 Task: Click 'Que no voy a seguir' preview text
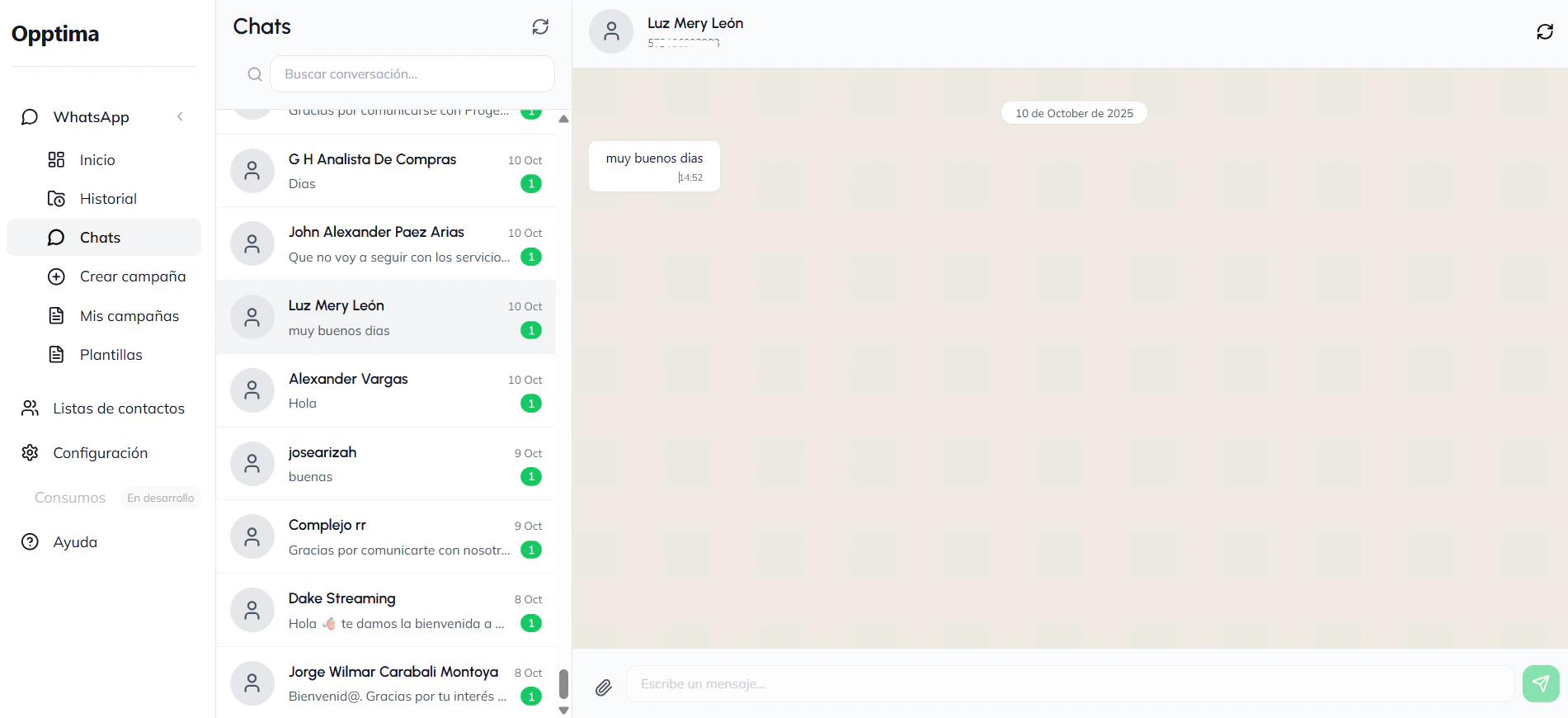pos(399,257)
